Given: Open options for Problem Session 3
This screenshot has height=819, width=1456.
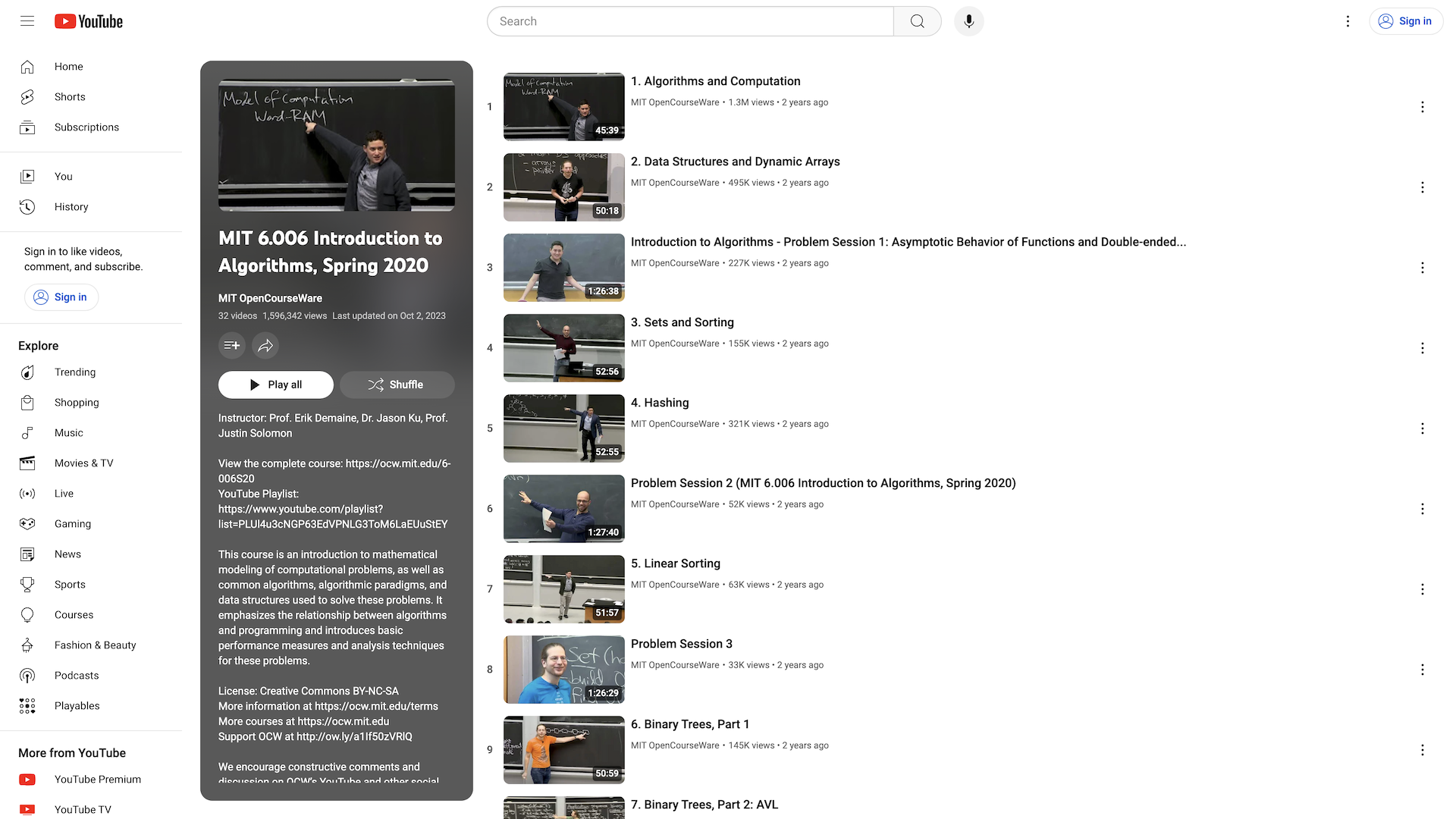Looking at the screenshot, I should point(1423,670).
